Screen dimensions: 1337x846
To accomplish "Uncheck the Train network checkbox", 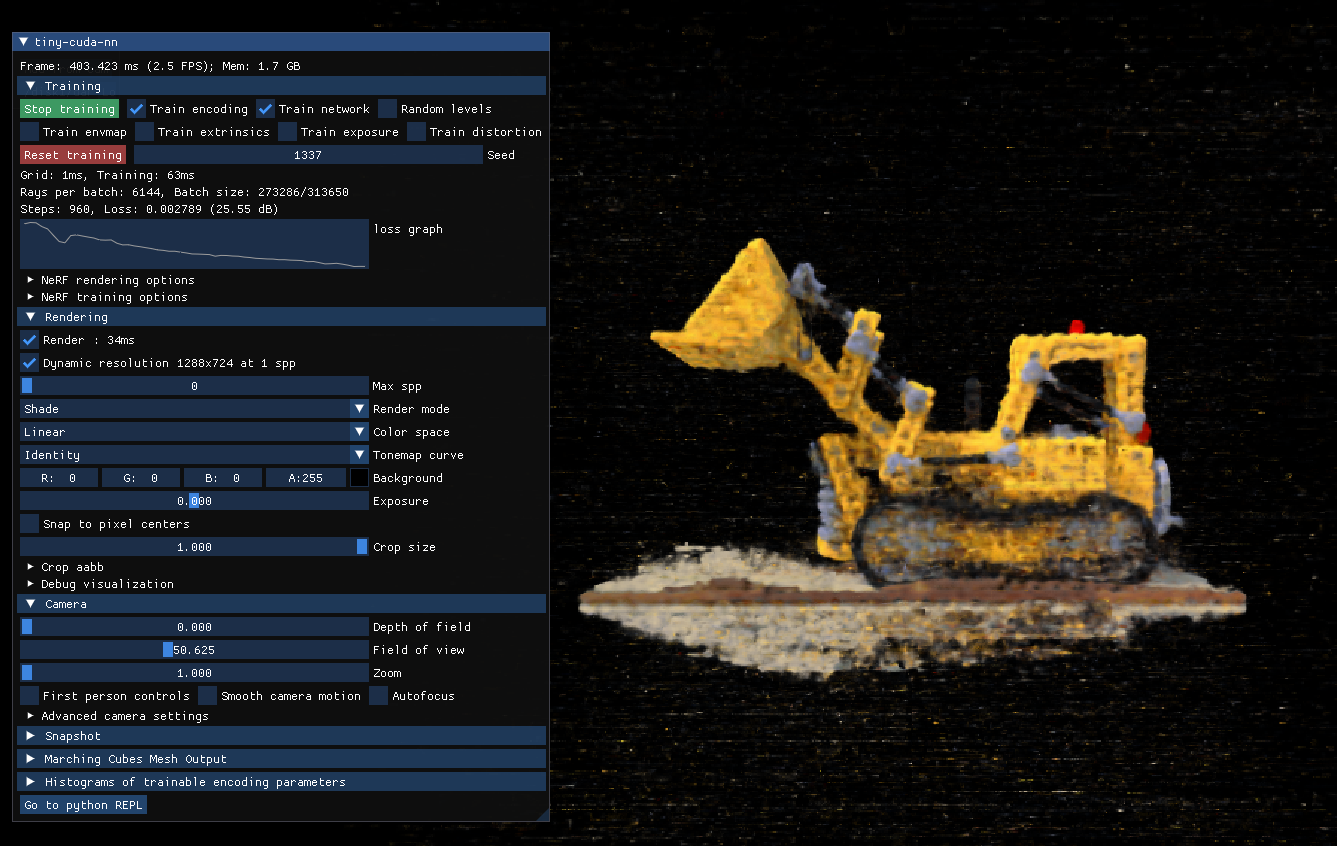I will pos(265,109).
